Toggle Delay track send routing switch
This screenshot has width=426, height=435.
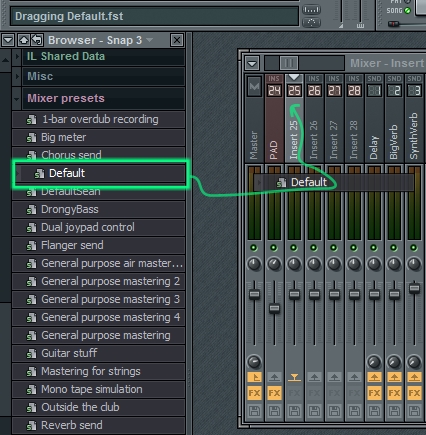click(x=374, y=377)
